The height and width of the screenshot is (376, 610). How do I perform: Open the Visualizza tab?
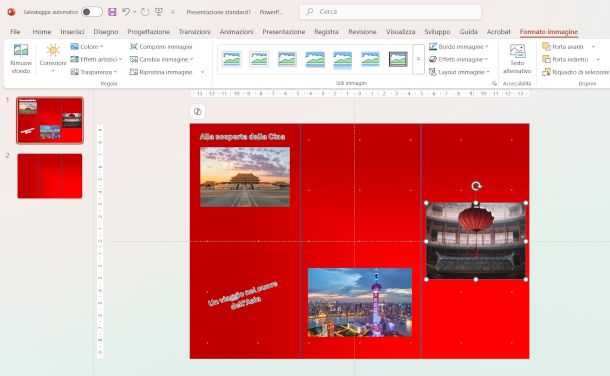click(400, 31)
